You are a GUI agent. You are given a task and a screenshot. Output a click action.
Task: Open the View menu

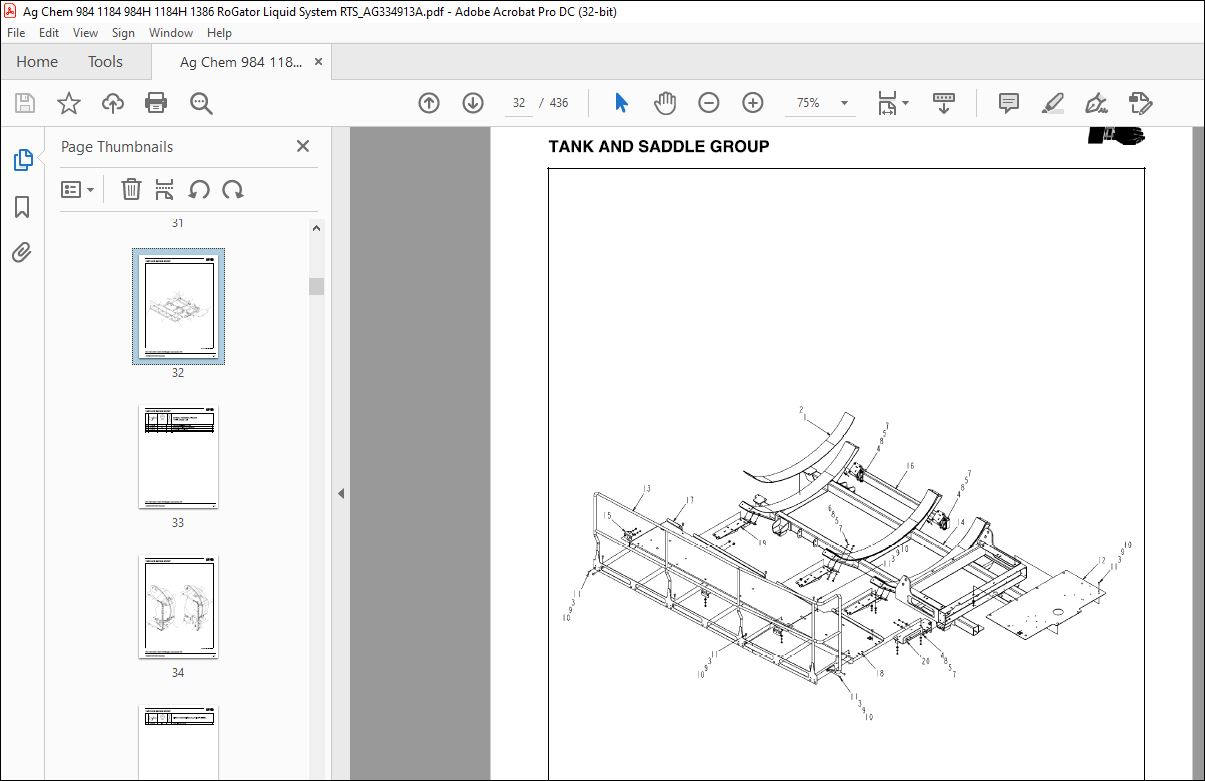[86, 33]
